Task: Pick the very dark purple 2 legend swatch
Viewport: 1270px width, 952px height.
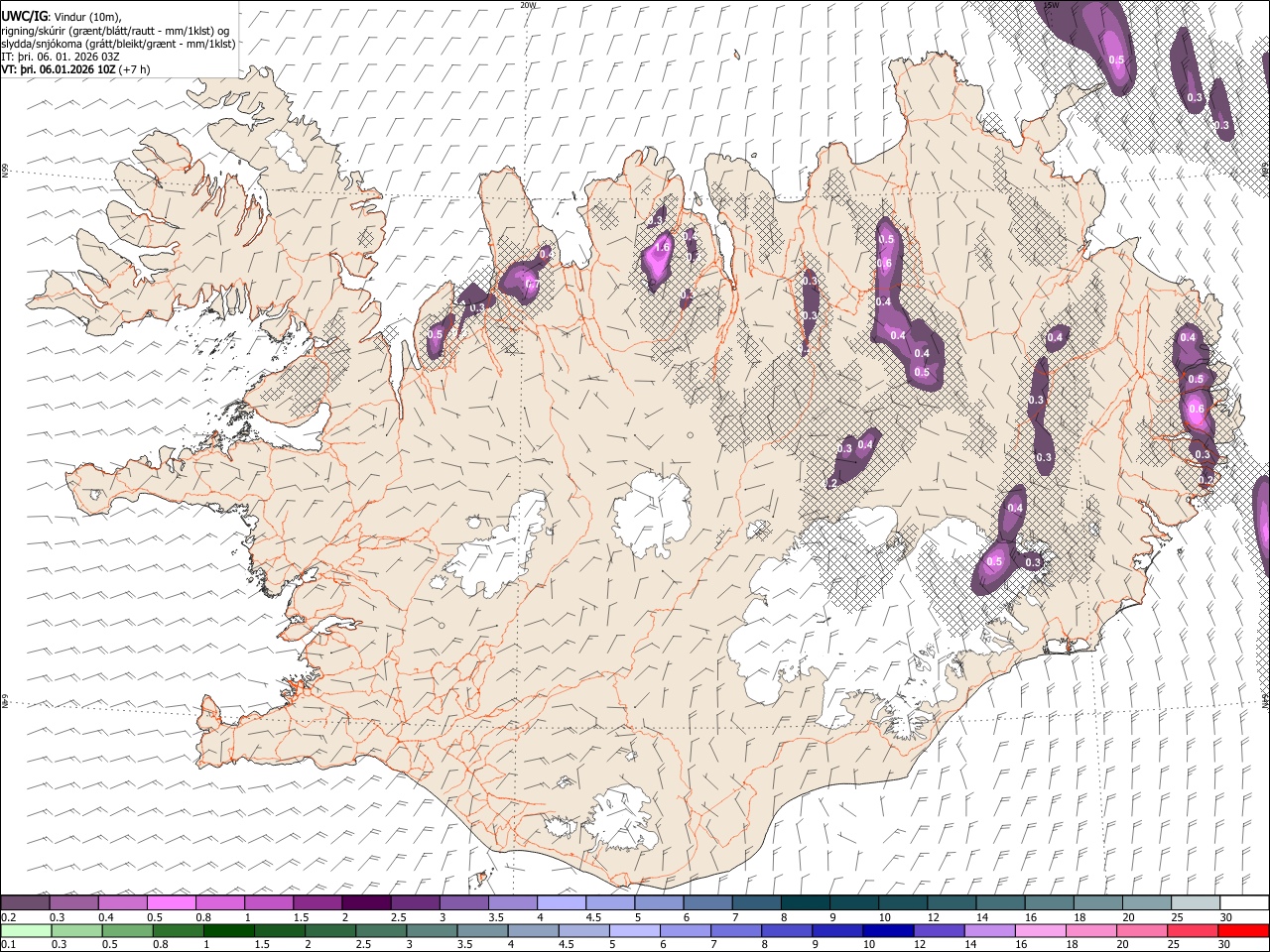Action: pyautogui.click(x=366, y=903)
